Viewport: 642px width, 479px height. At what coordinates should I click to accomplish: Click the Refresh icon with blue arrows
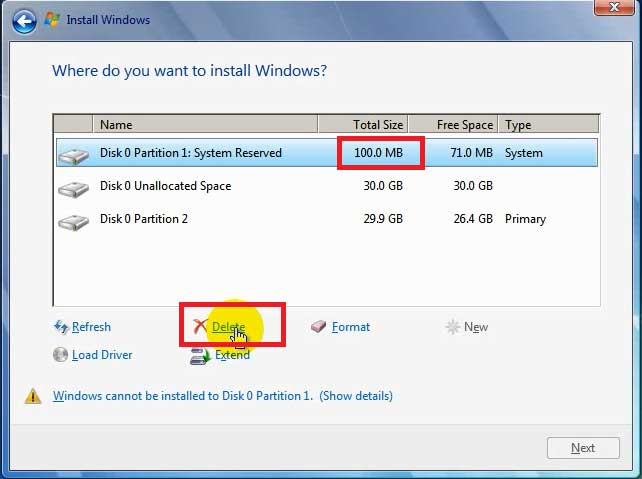(x=61, y=327)
